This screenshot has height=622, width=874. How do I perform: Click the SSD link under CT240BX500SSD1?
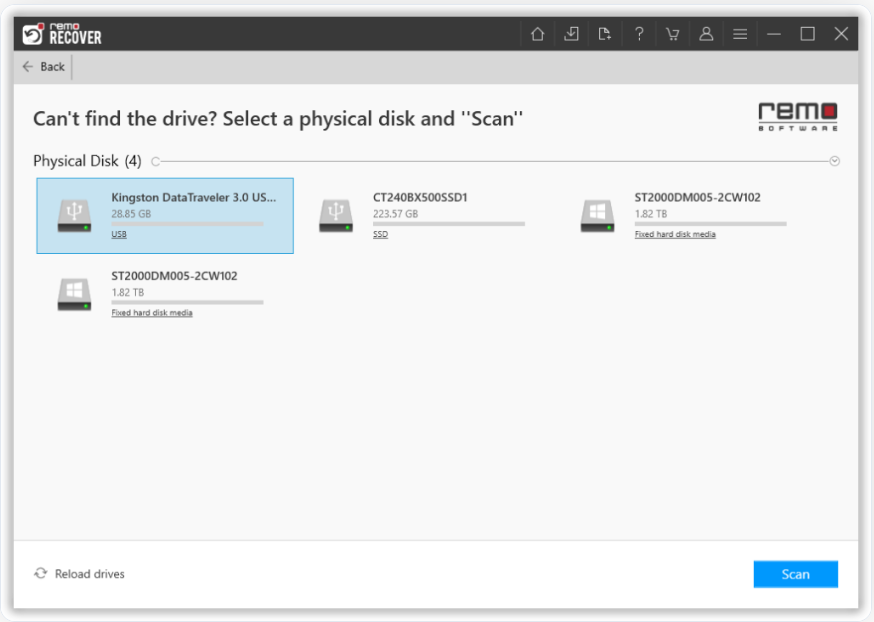[380, 235]
